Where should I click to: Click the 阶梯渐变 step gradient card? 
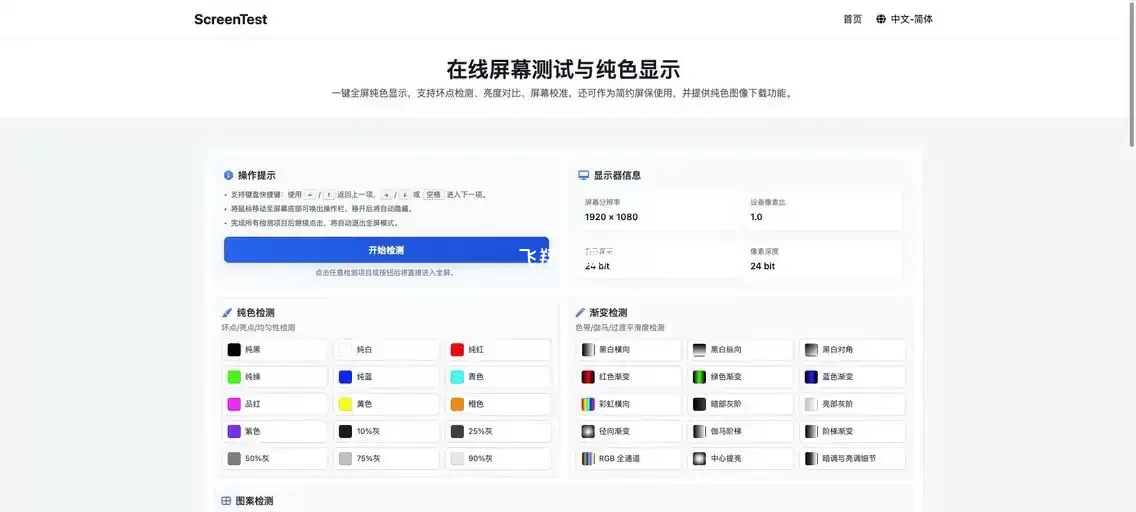pos(853,432)
